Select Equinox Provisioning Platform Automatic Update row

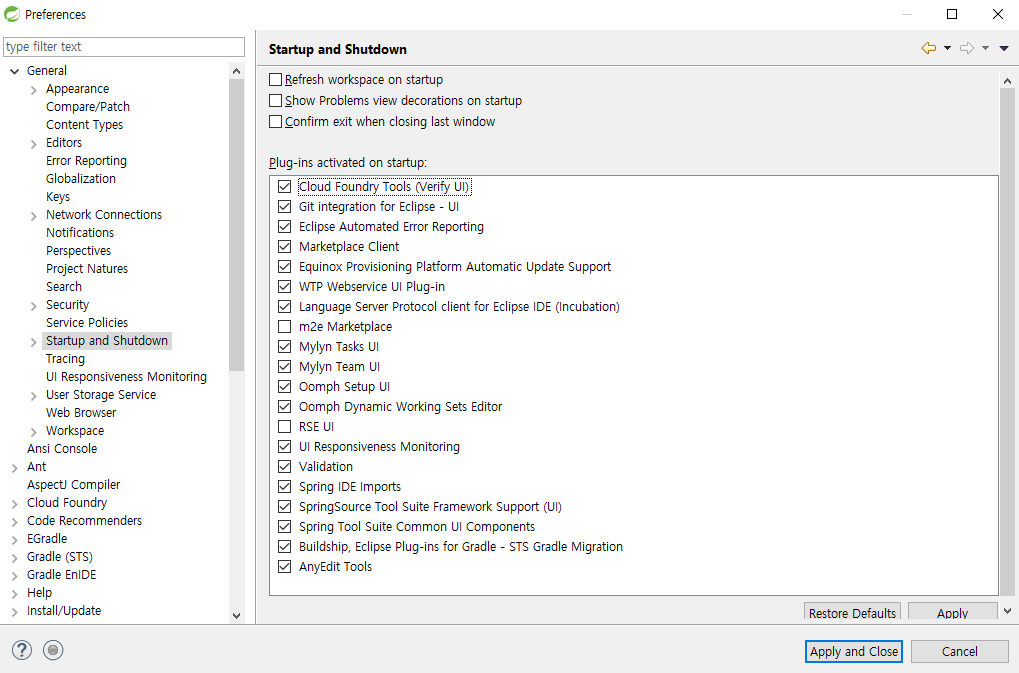(x=455, y=267)
